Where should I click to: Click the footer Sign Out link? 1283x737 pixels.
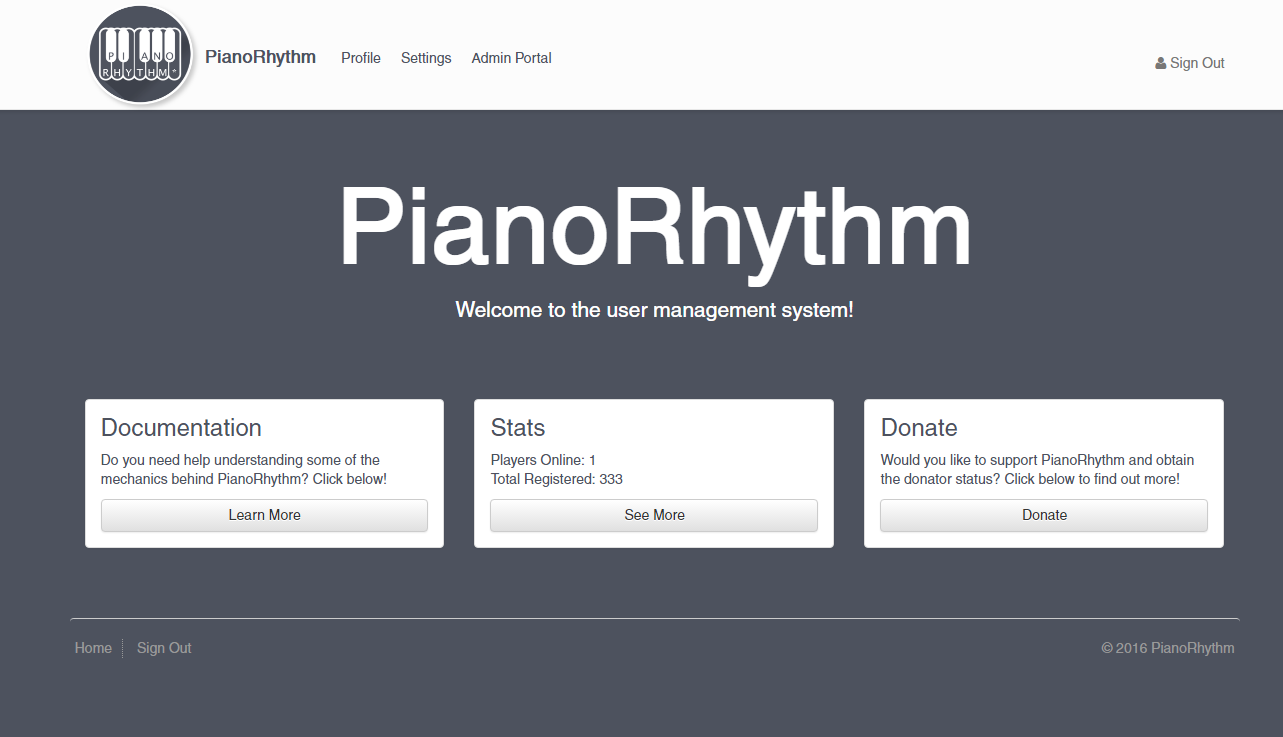click(x=164, y=648)
